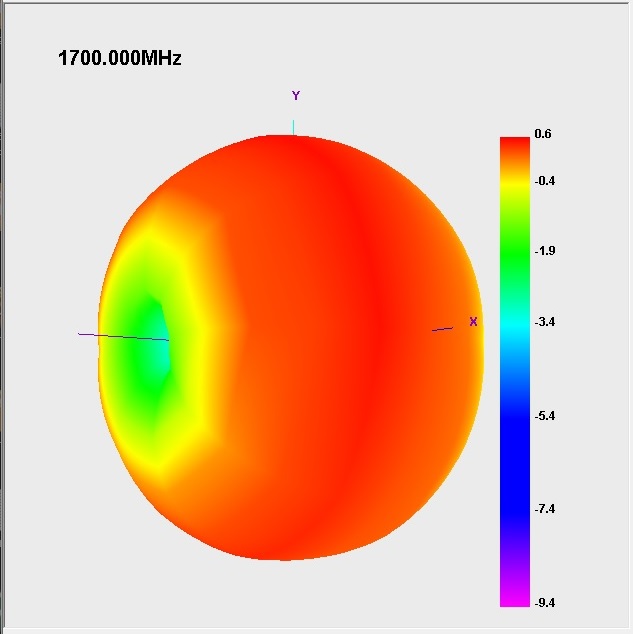This screenshot has width=633, height=634.
Task: Click the X axis label
Action: [473, 322]
